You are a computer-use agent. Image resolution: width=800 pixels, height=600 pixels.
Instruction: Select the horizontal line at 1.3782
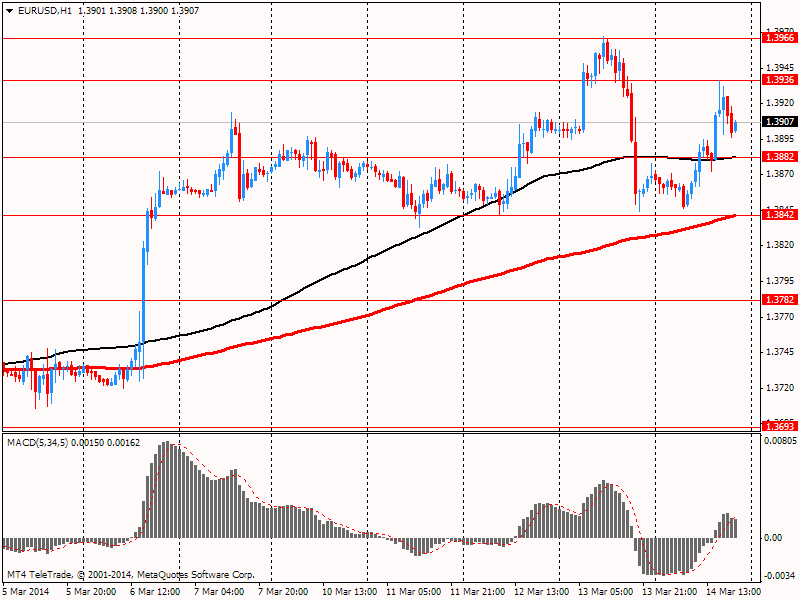pos(381,301)
